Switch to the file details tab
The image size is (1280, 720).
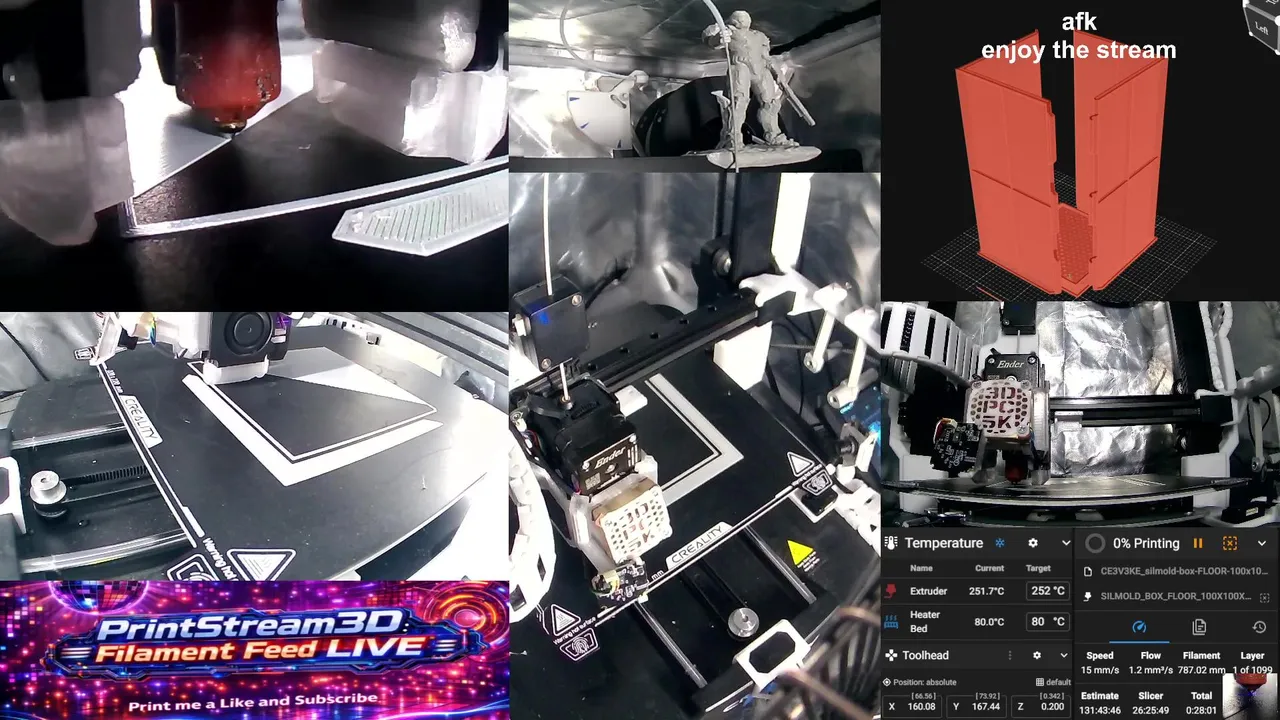(x=1199, y=627)
